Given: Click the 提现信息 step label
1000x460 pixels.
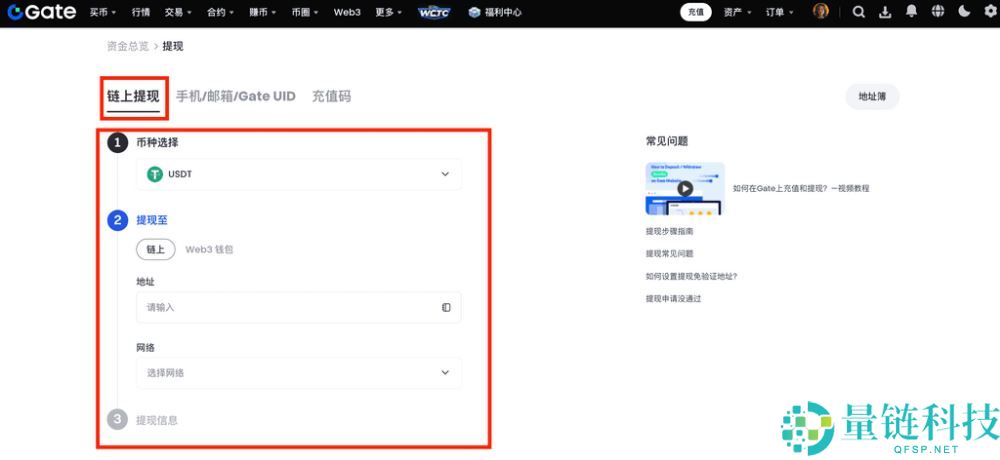Looking at the screenshot, I should pyautogui.click(x=157, y=420).
